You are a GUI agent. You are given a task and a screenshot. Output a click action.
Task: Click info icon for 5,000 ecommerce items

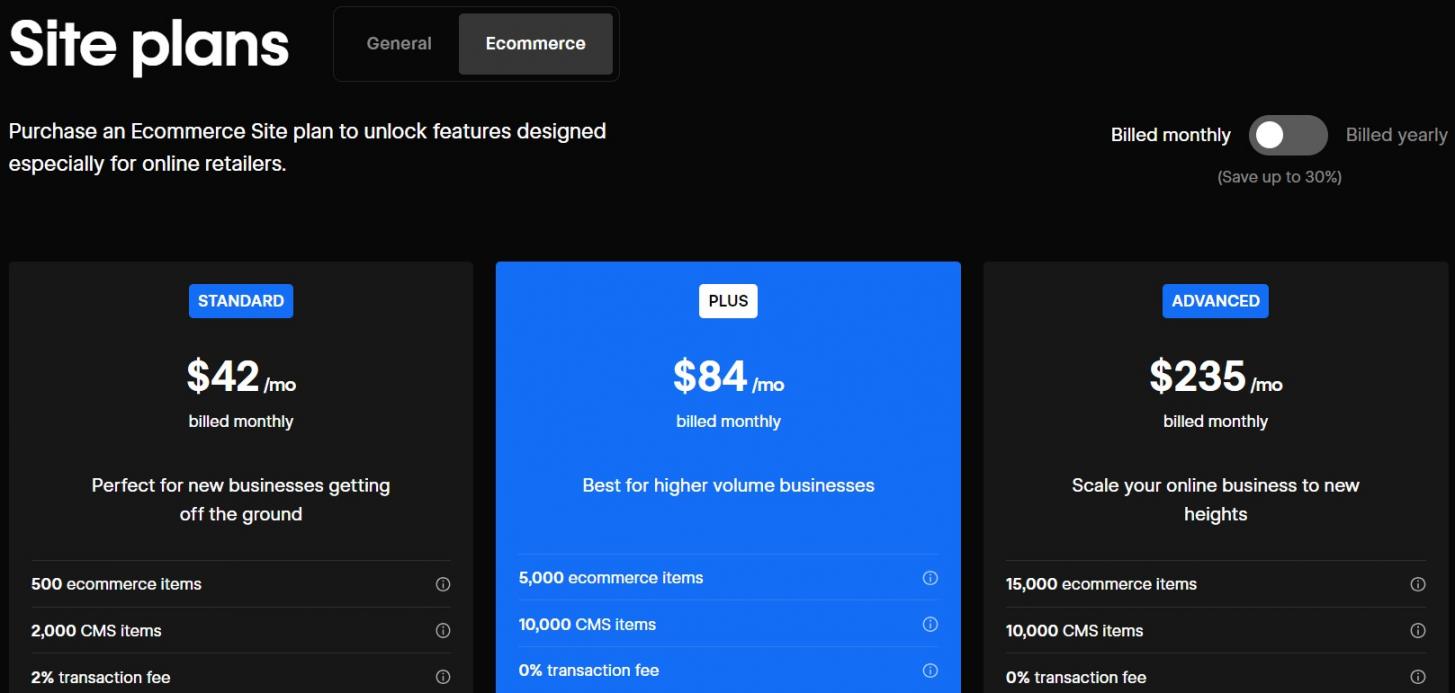(x=930, y=578)
